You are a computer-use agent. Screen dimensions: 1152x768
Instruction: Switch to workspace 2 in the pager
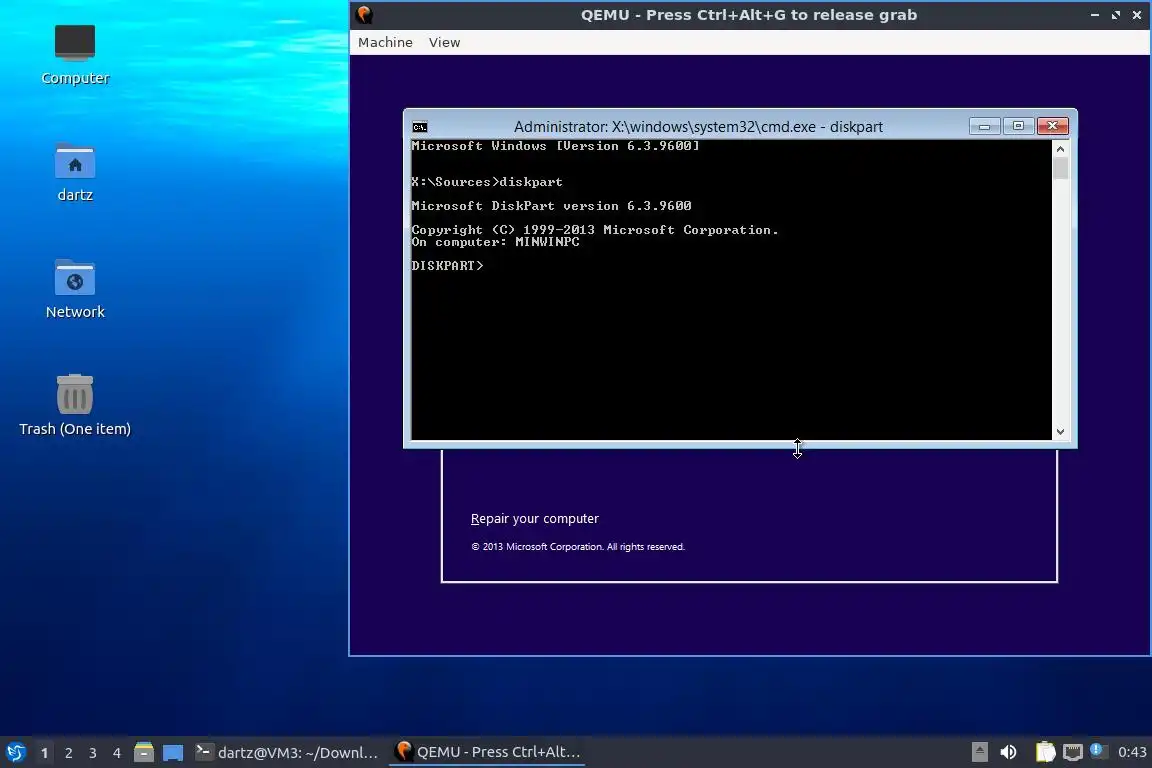point(69,753)
